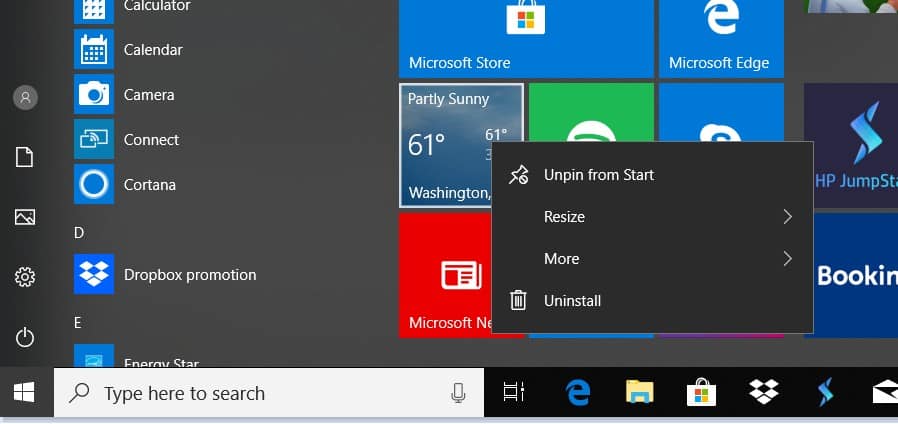Open the Weather tile showing Partly Sunny
The width and height of the screenshot is (898, 424).
click(x=445, y=146)
